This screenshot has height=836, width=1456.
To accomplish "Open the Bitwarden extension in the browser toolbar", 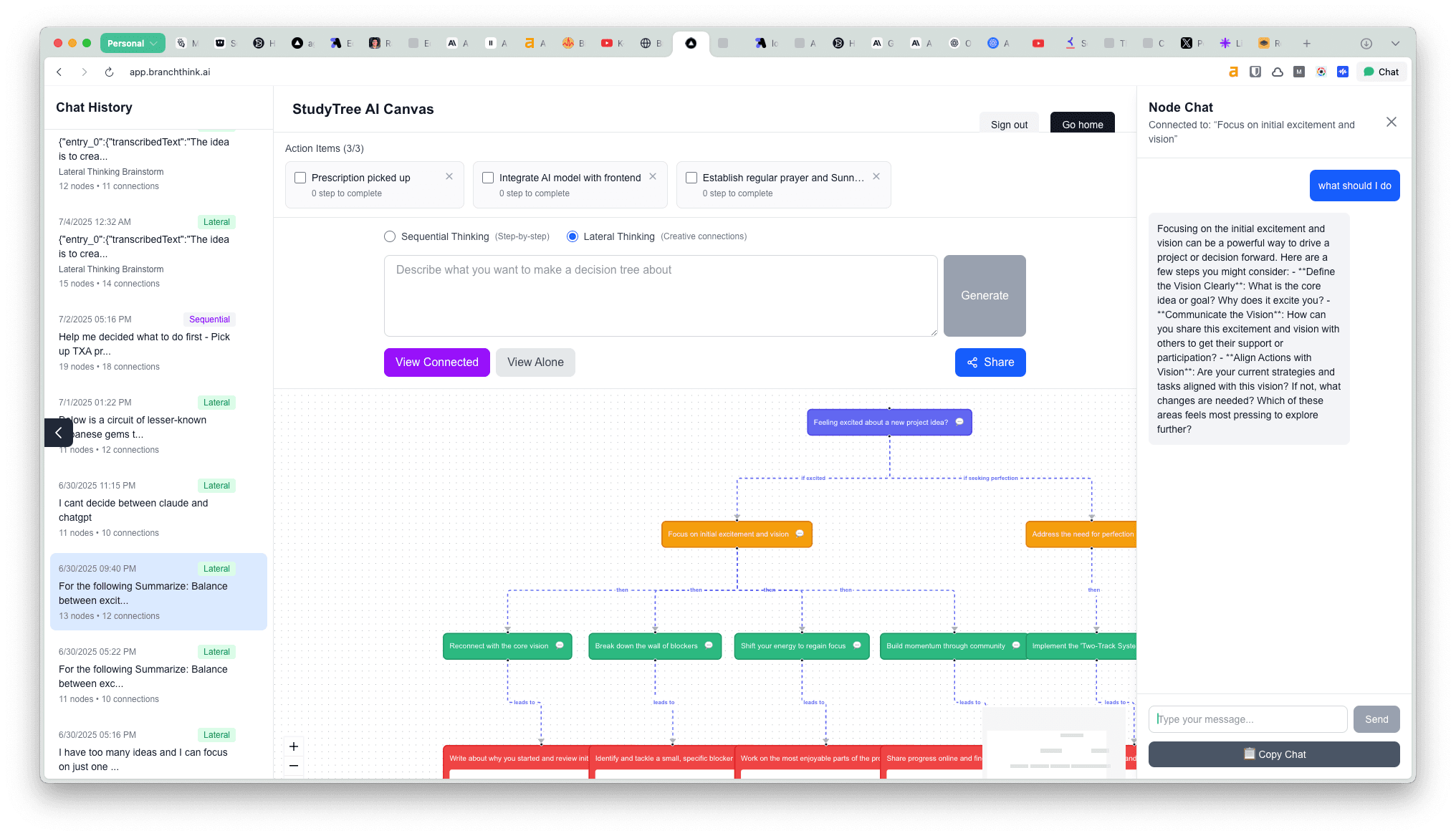I will click(1256, 72).
